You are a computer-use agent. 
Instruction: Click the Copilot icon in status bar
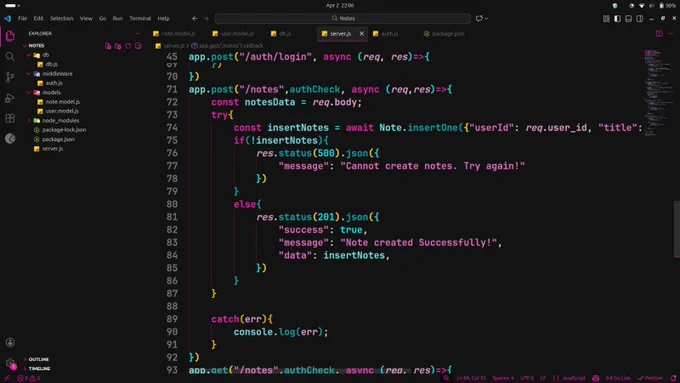coord(596,378)
